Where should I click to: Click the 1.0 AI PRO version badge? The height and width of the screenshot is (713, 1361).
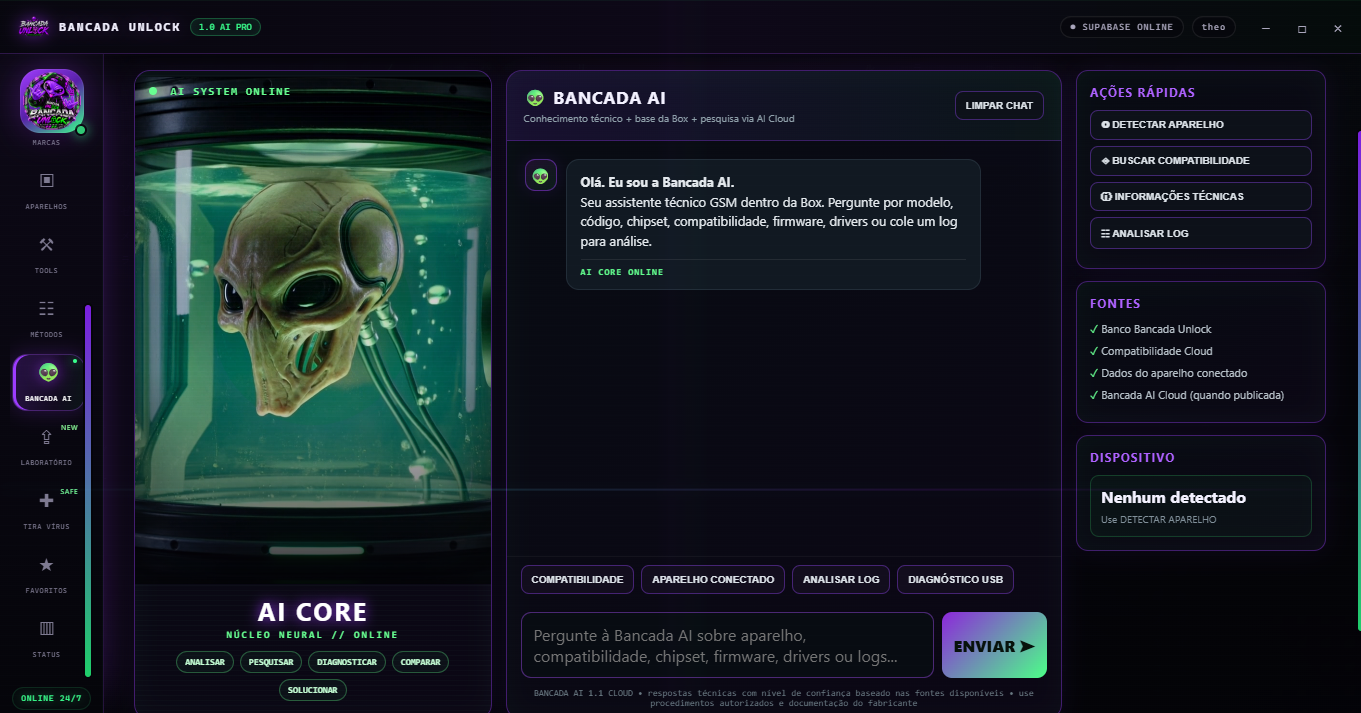225,27
